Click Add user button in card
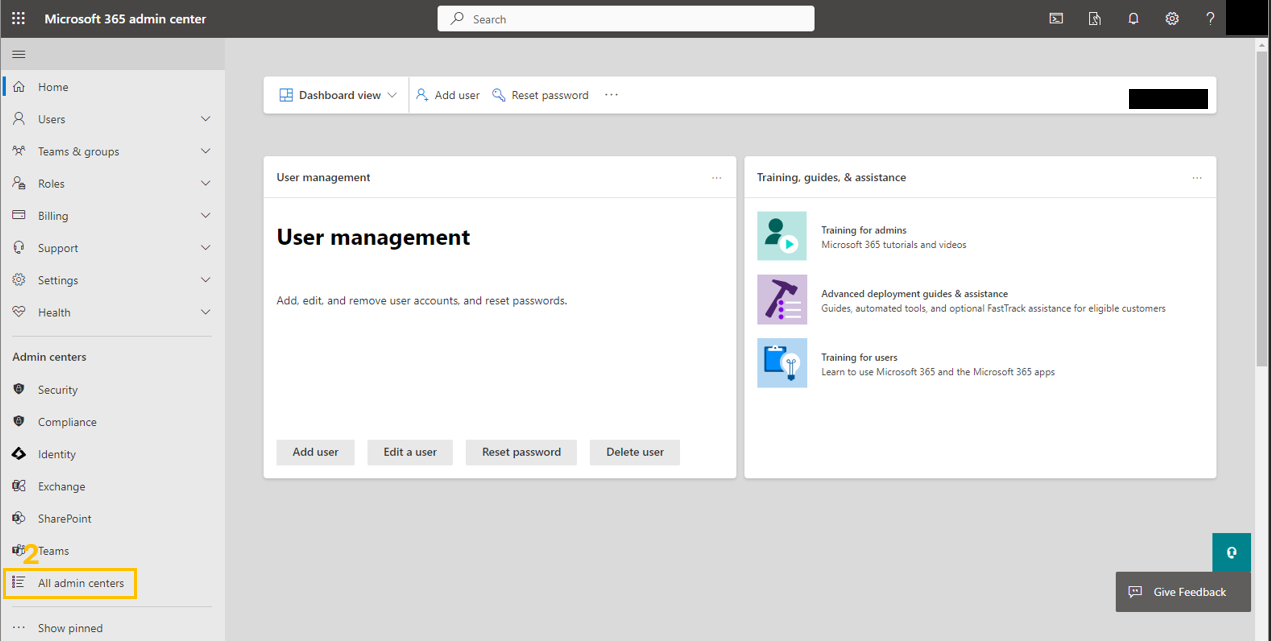Screen dimensions: 1271x641 (315, 452)
